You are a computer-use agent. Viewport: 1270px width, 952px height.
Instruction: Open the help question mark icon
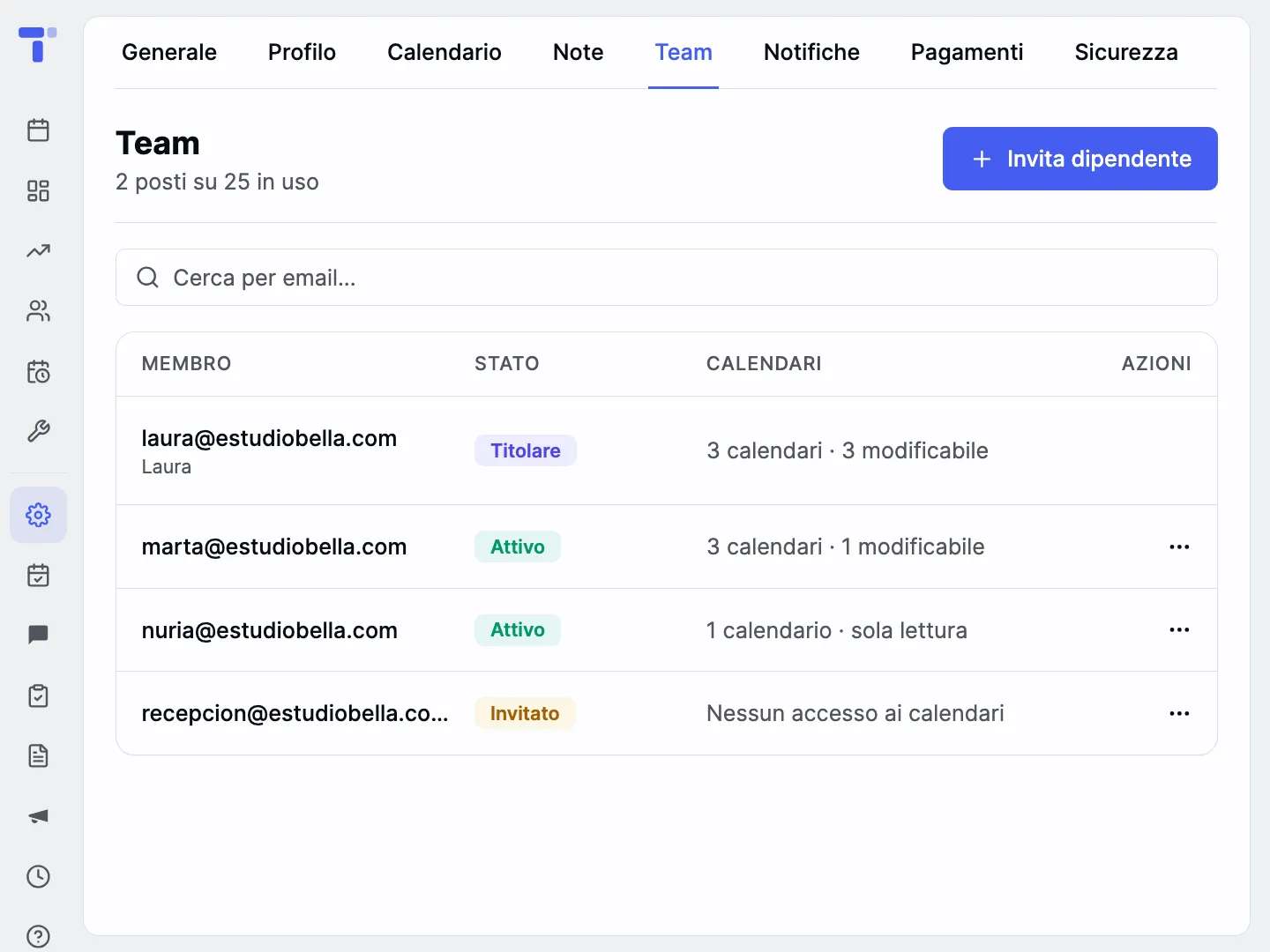click(38, 936)
